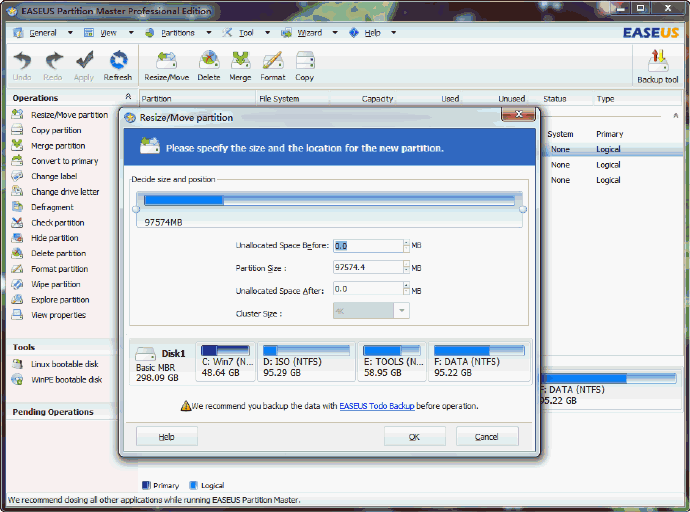Confirm resize with OK button
This screenshot has width=690, height=512.
pyautogui.click(x=415, y=437)
